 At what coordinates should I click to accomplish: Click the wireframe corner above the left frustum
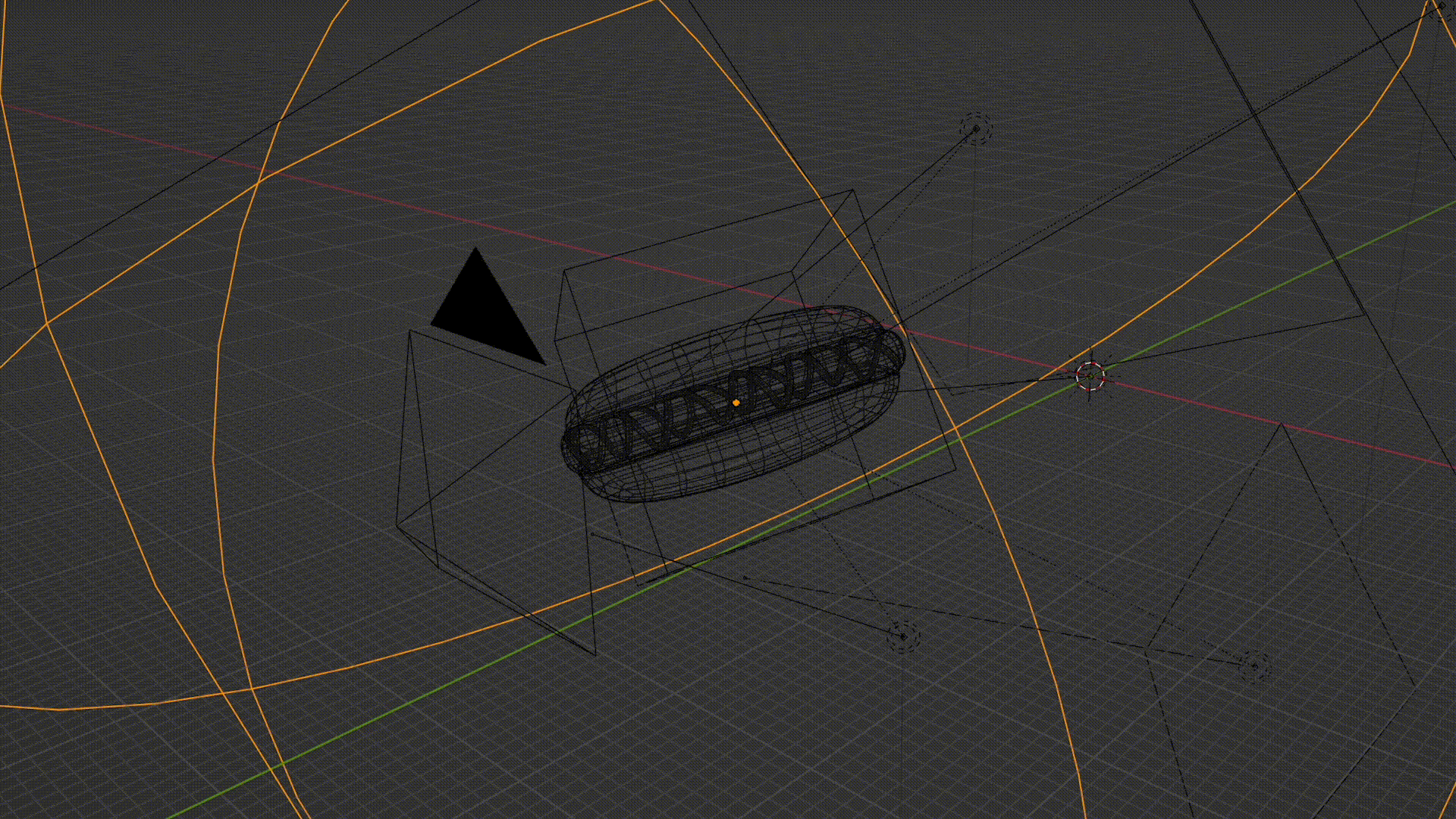point(409,331)
